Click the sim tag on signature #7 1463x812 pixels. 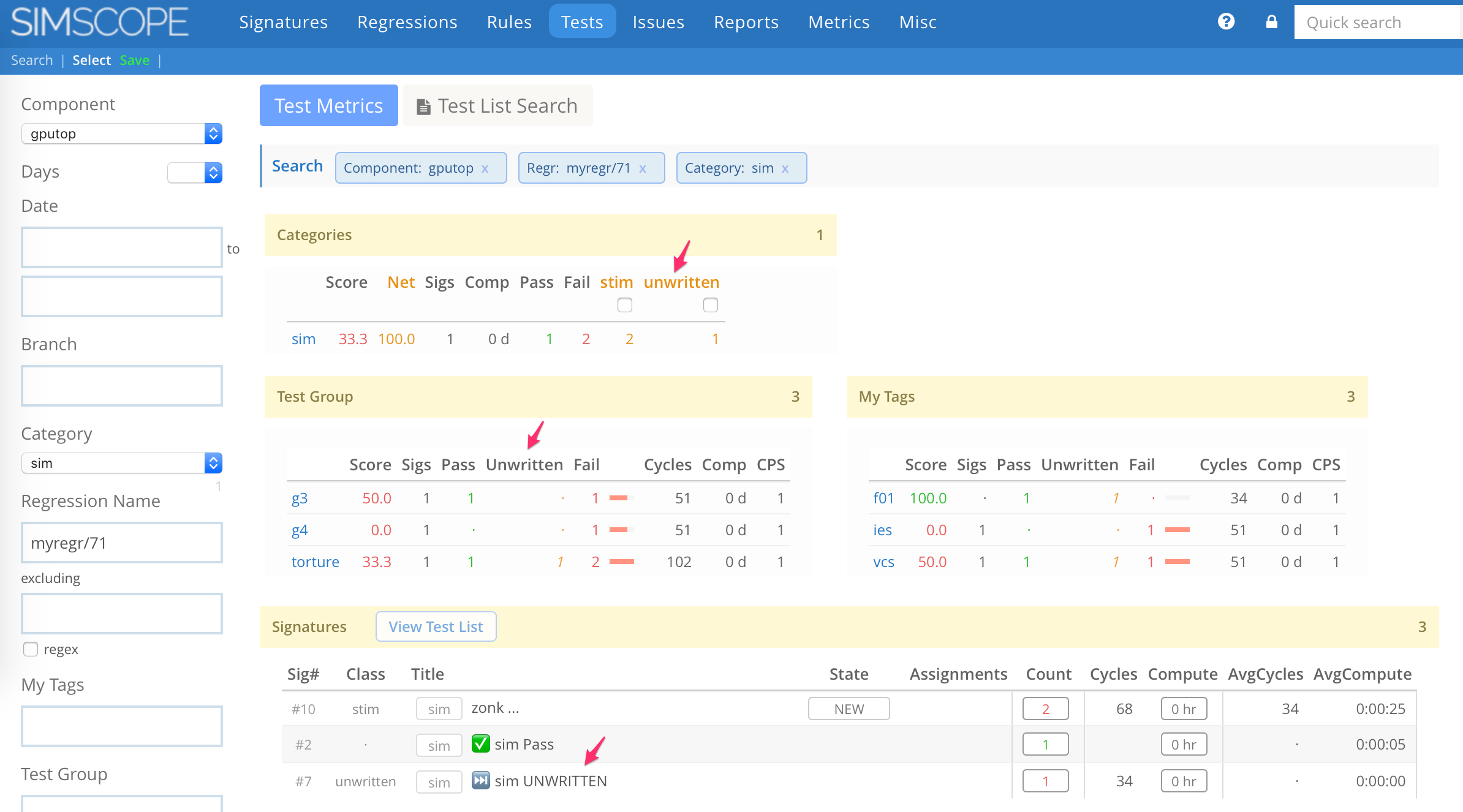coord(439,783)
